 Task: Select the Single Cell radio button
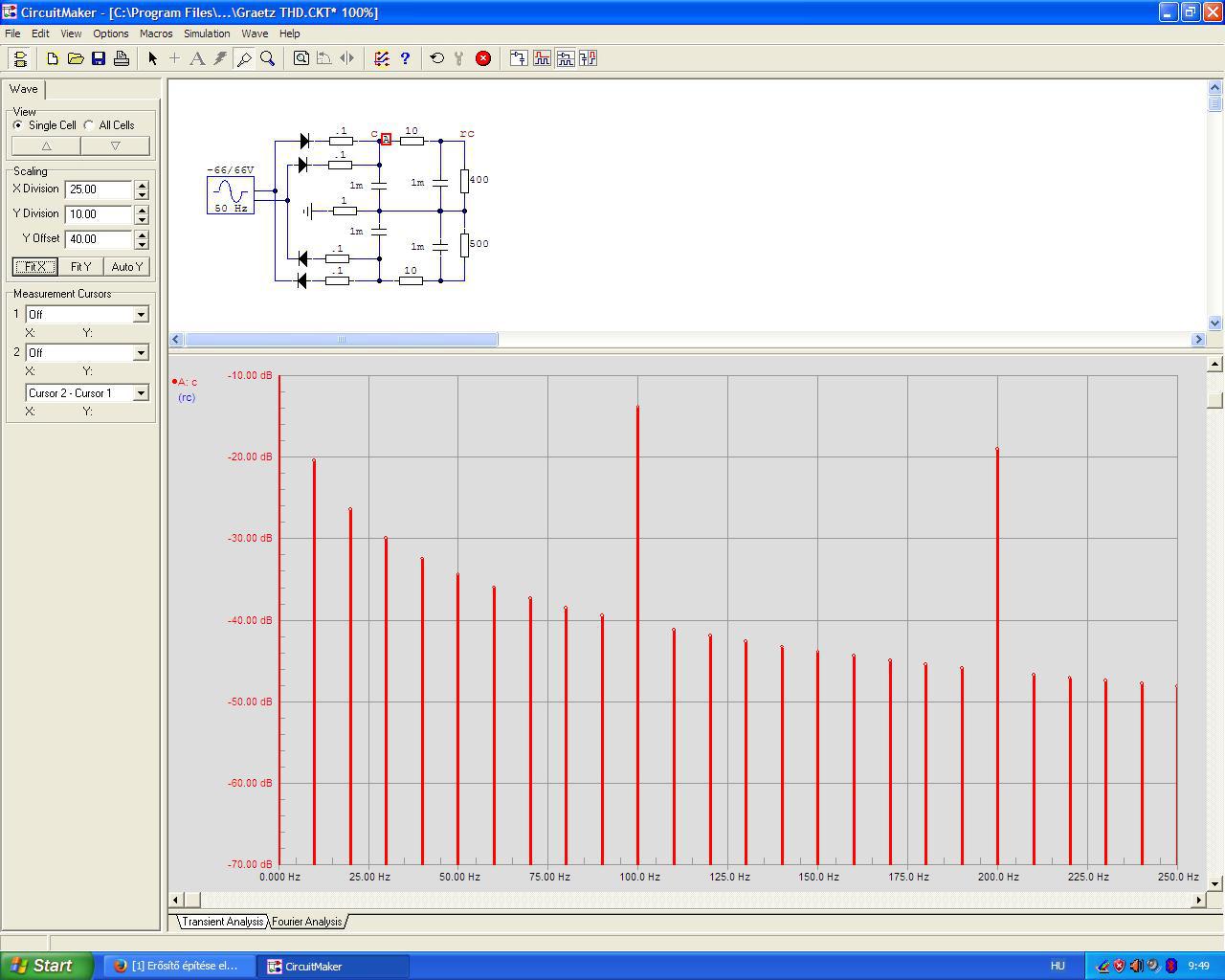point(18,125)
